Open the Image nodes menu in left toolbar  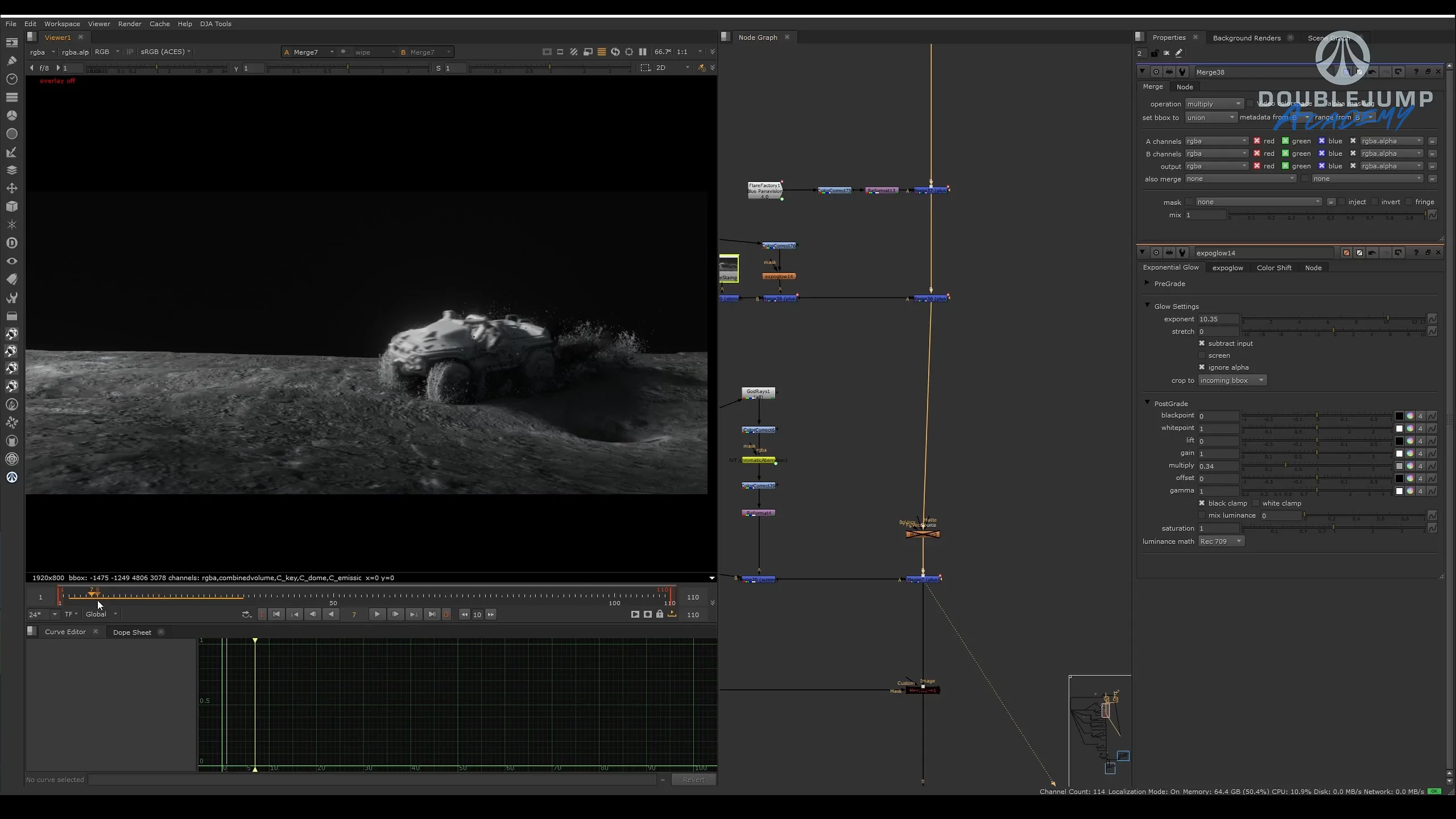coord(12,42)
